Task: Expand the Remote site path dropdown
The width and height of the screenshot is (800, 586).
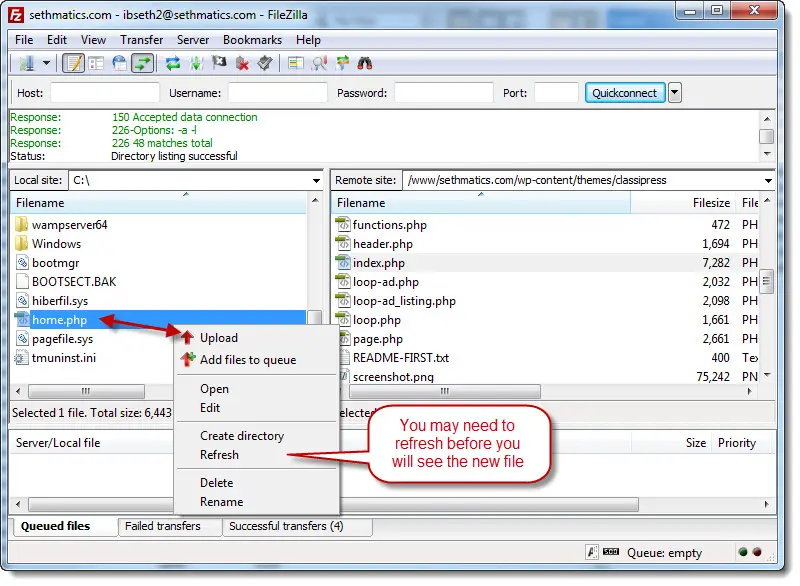Action: pos(768,181)
